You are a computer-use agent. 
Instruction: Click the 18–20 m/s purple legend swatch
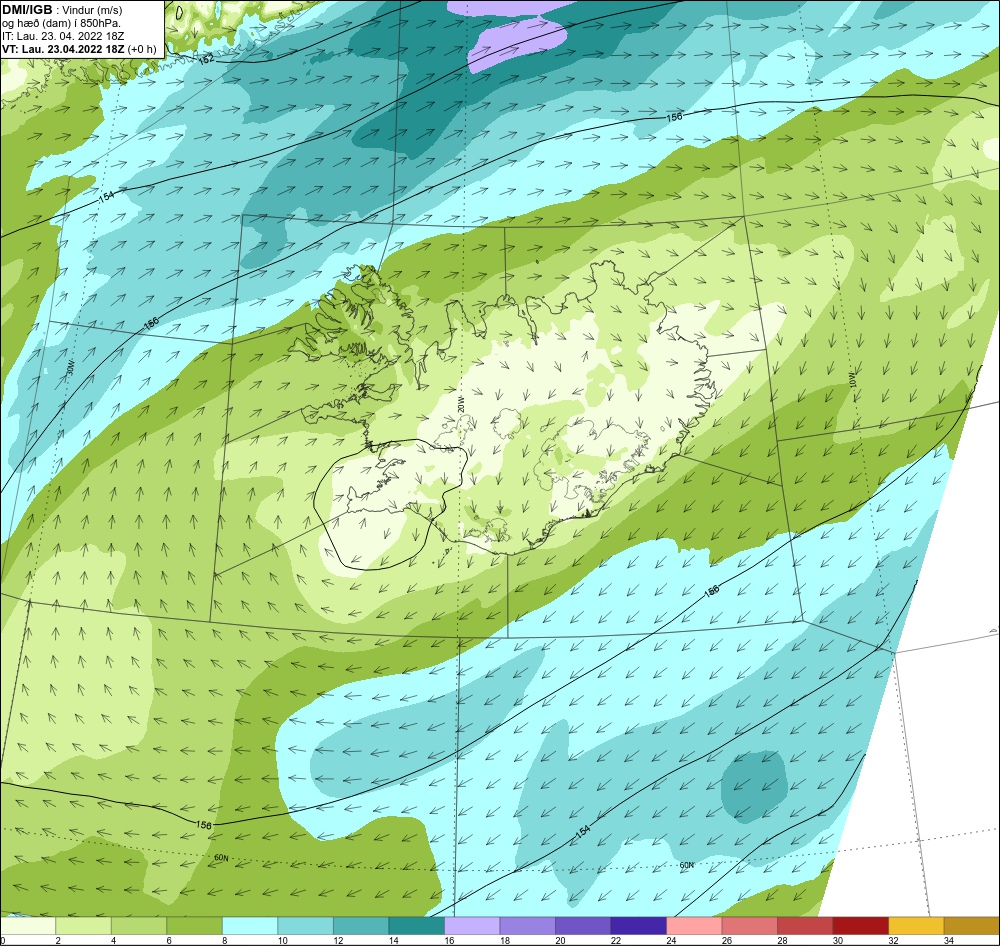click(x=527, y=926)
